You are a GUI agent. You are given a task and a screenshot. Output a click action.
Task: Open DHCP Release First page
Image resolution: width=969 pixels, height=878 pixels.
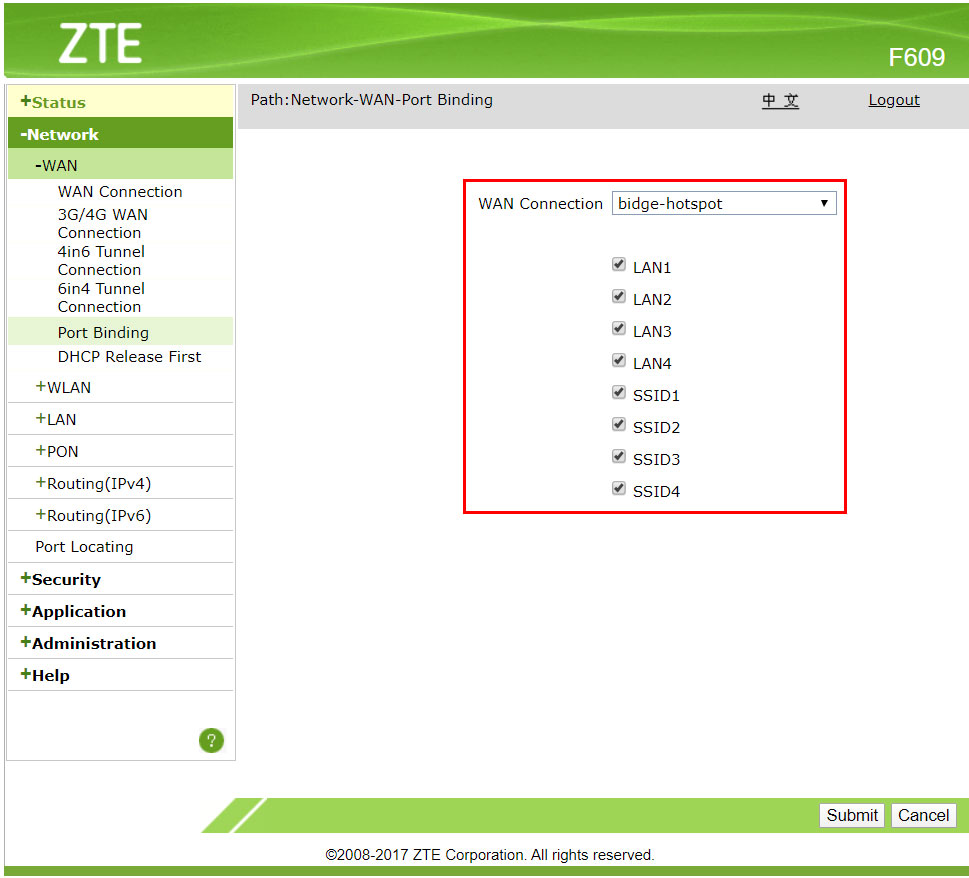129,357
